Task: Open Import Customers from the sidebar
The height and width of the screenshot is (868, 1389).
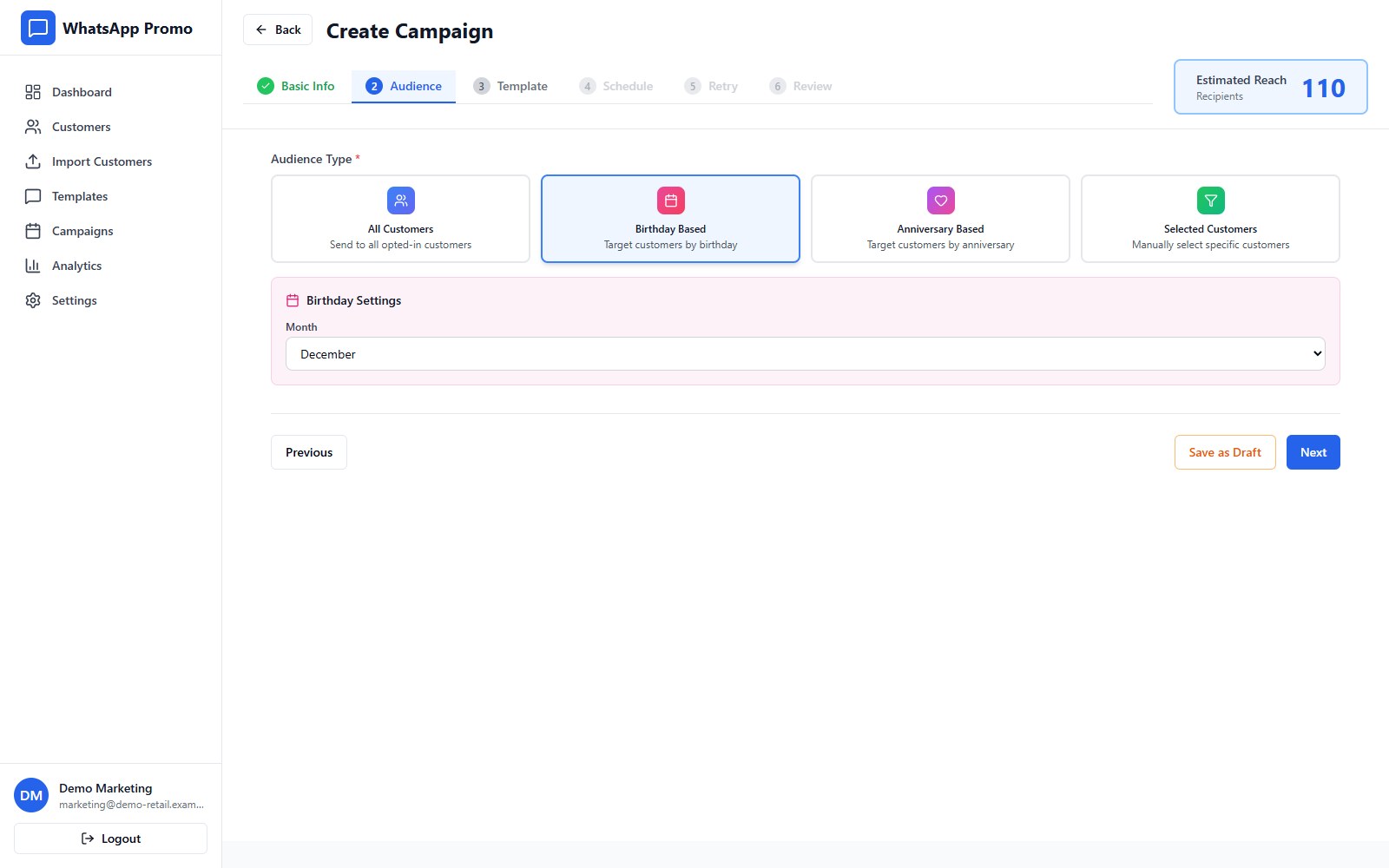Action: 111,161
